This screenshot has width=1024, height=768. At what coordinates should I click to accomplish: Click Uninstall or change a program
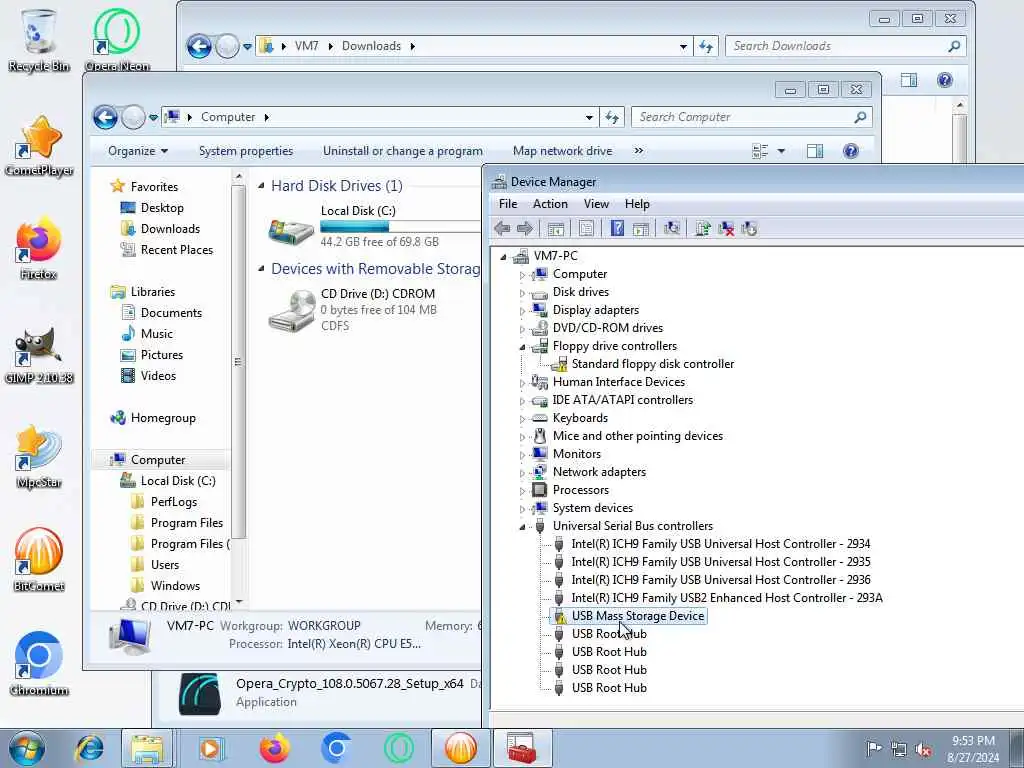pos(402,151)
